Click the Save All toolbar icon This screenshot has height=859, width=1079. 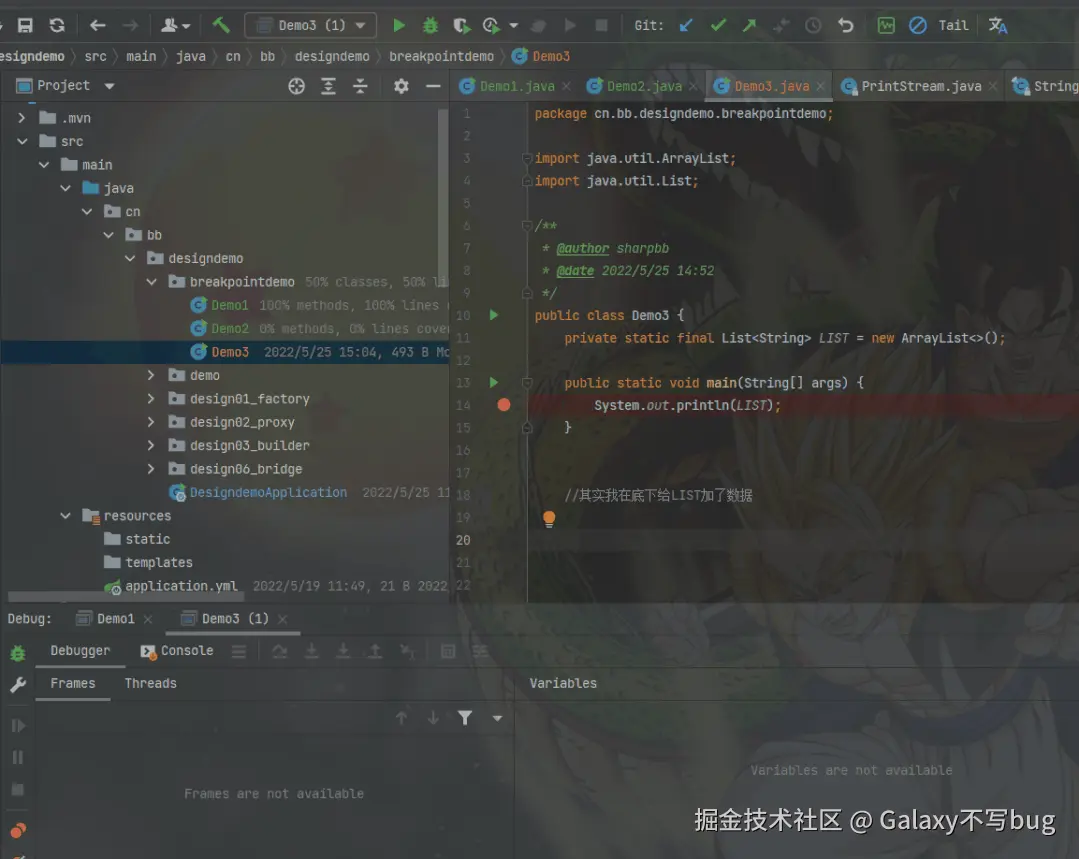(25, 25)
